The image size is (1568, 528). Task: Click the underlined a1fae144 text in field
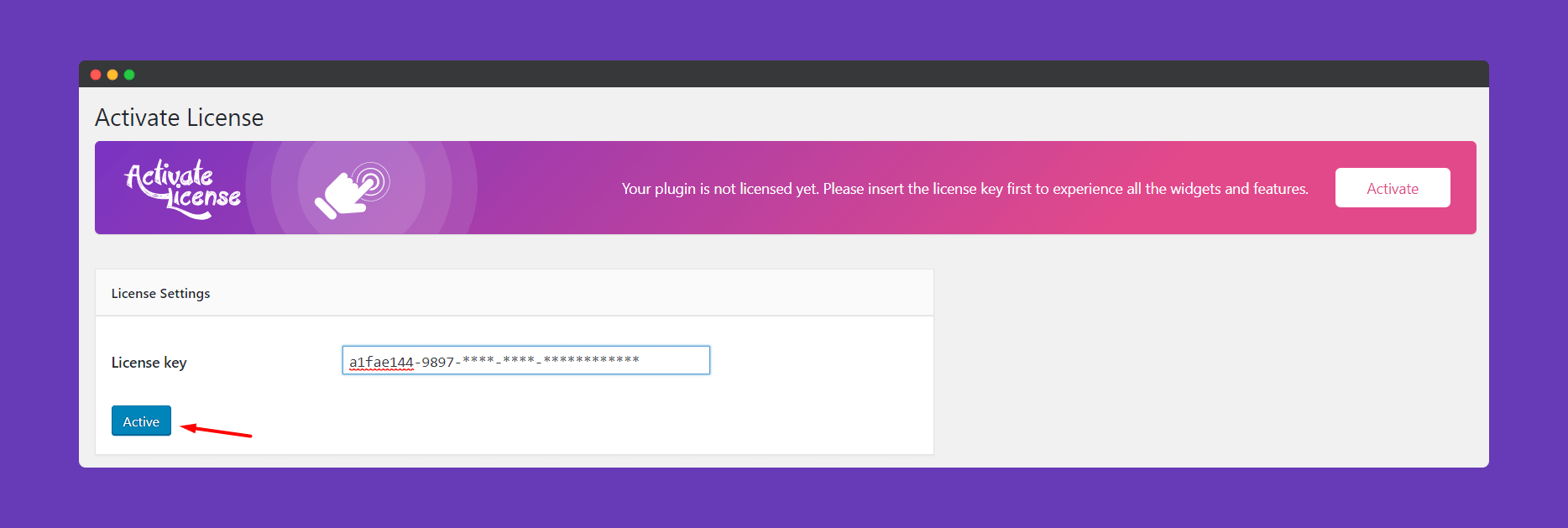[x=381, y=363]
